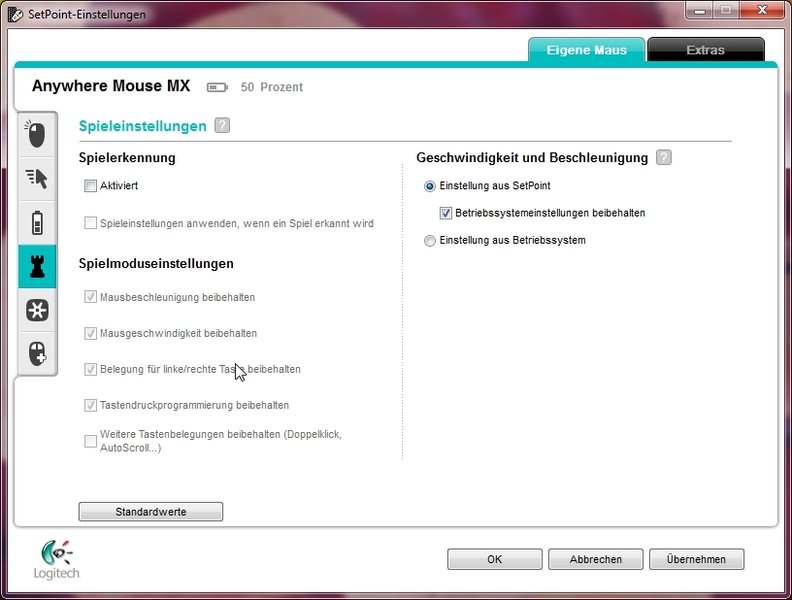Enable the Aktiviert checkbox
This screenshot has width=792, height=600.
click(x=90, y=186)
